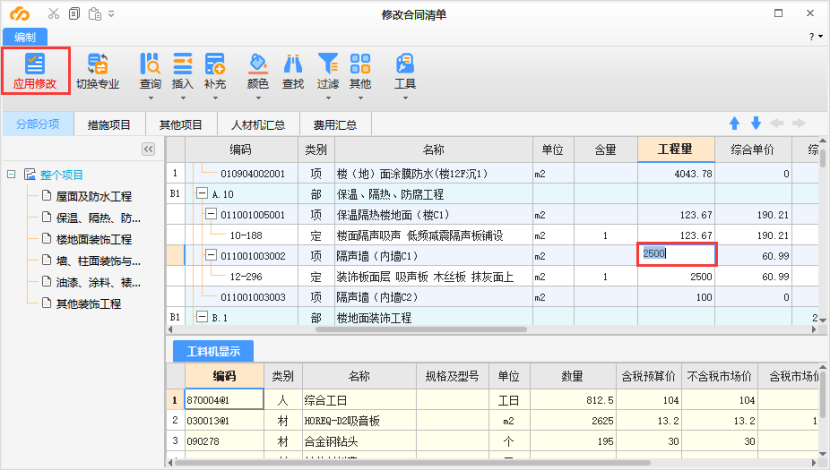
Task: Click the 颜色 paint bucket icon
Action: pos(258,64)
